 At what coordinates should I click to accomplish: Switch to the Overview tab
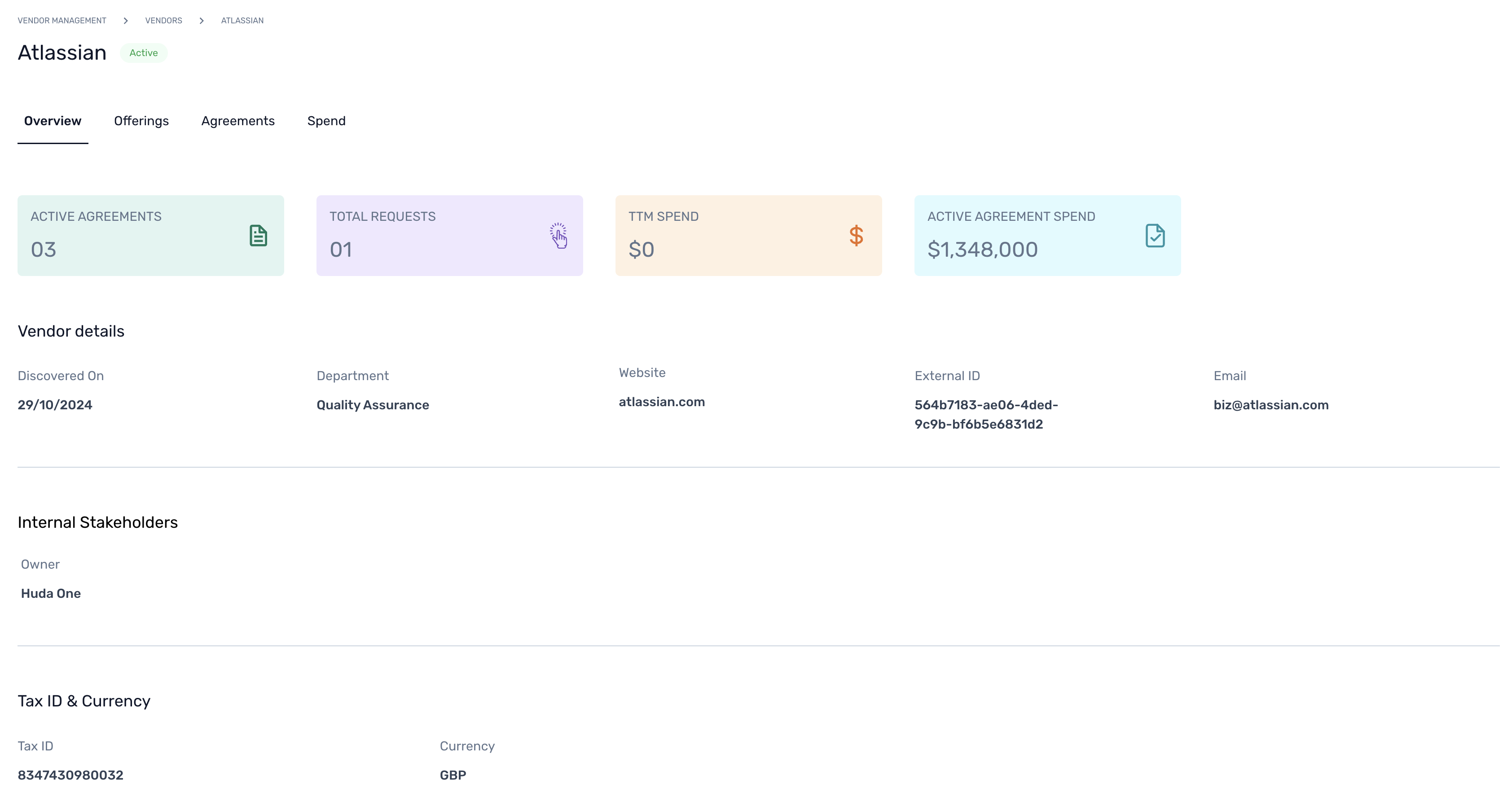[53, 121]
